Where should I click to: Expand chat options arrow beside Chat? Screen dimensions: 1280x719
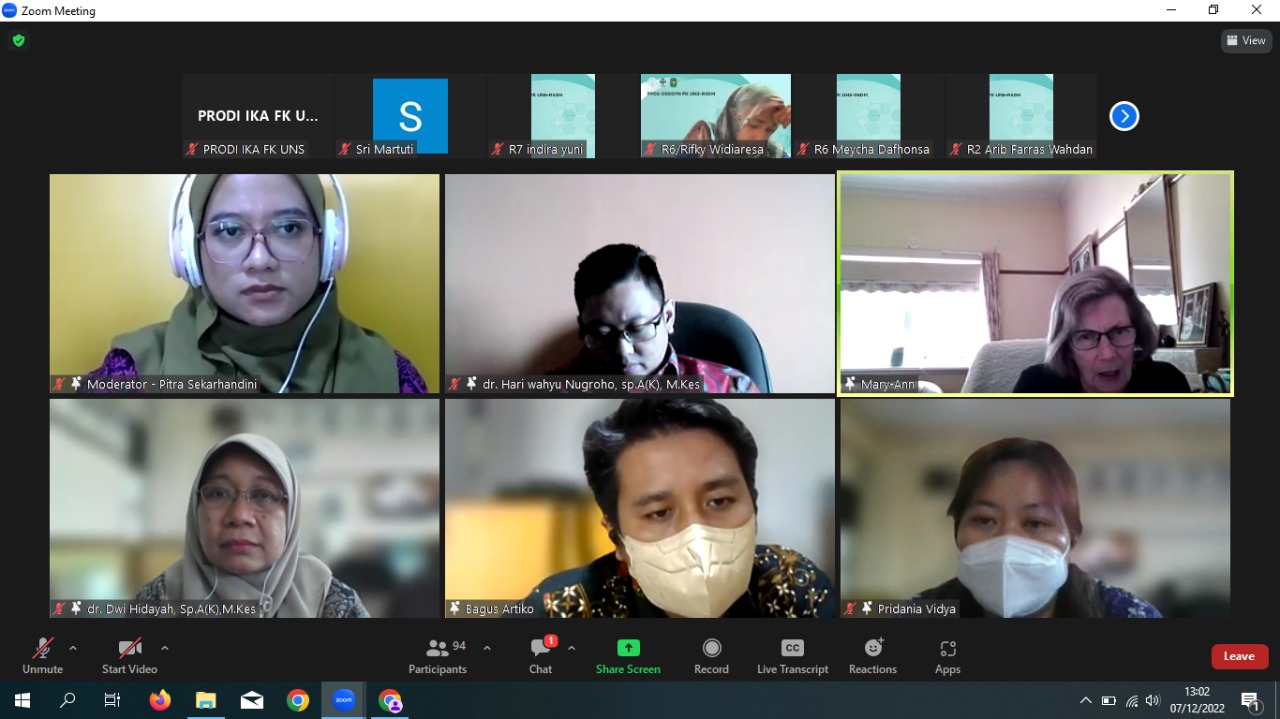click(571, 648)
